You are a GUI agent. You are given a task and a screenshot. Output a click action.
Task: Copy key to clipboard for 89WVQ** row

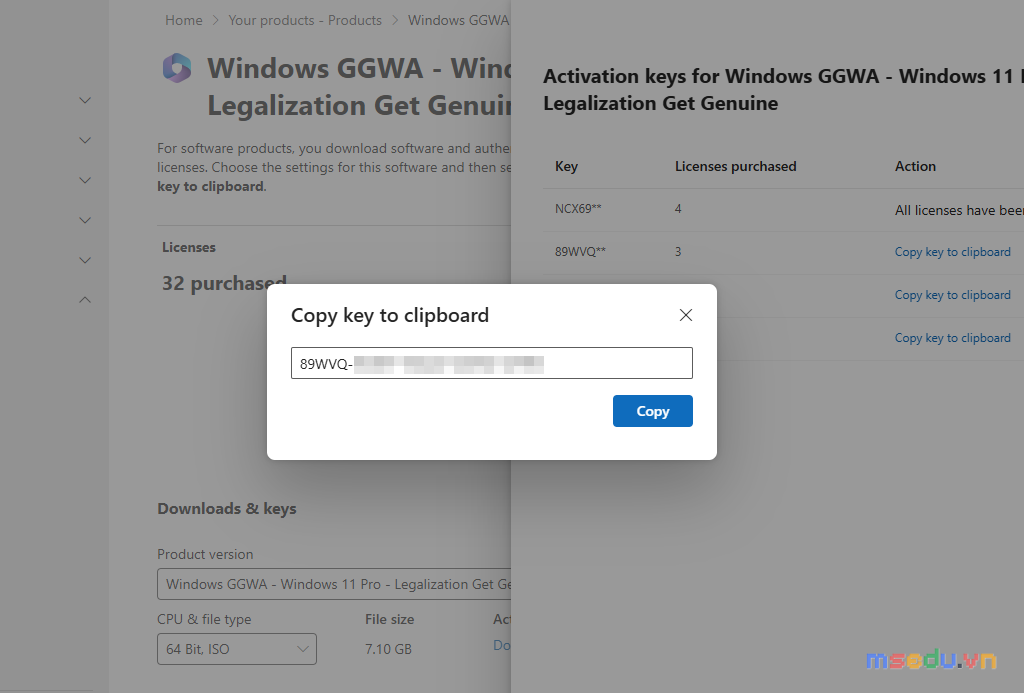[x=952, y=252]
